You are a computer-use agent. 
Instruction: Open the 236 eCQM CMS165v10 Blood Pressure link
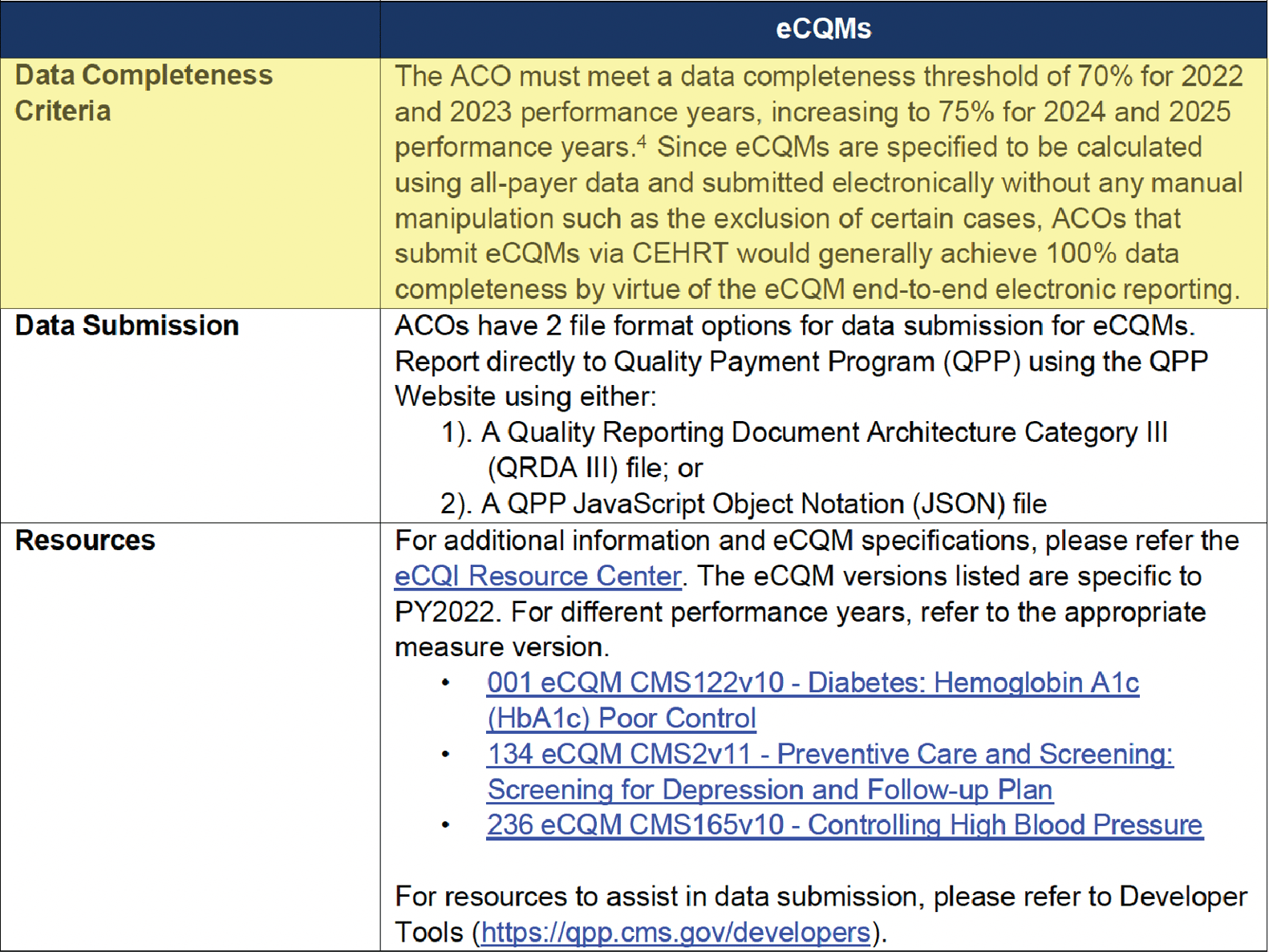pyautogui.click(x=844, y=825)
